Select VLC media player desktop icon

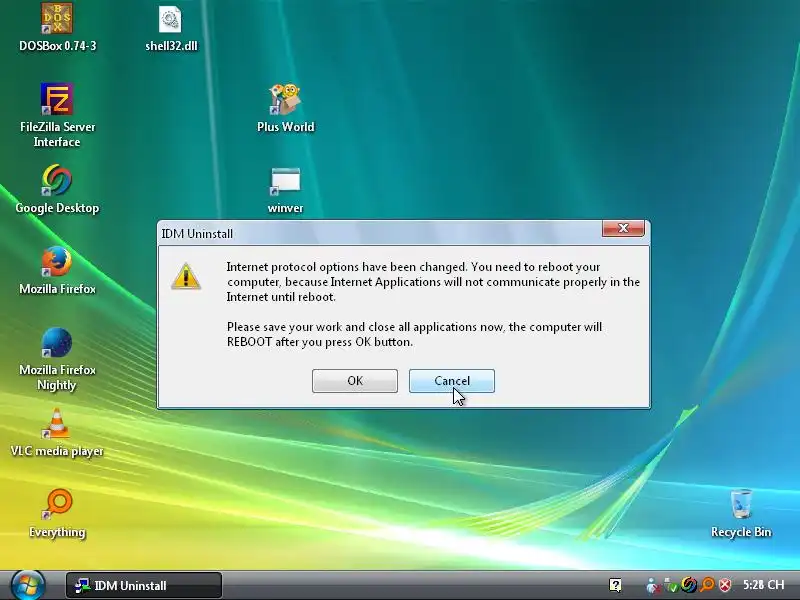point(57,432)
